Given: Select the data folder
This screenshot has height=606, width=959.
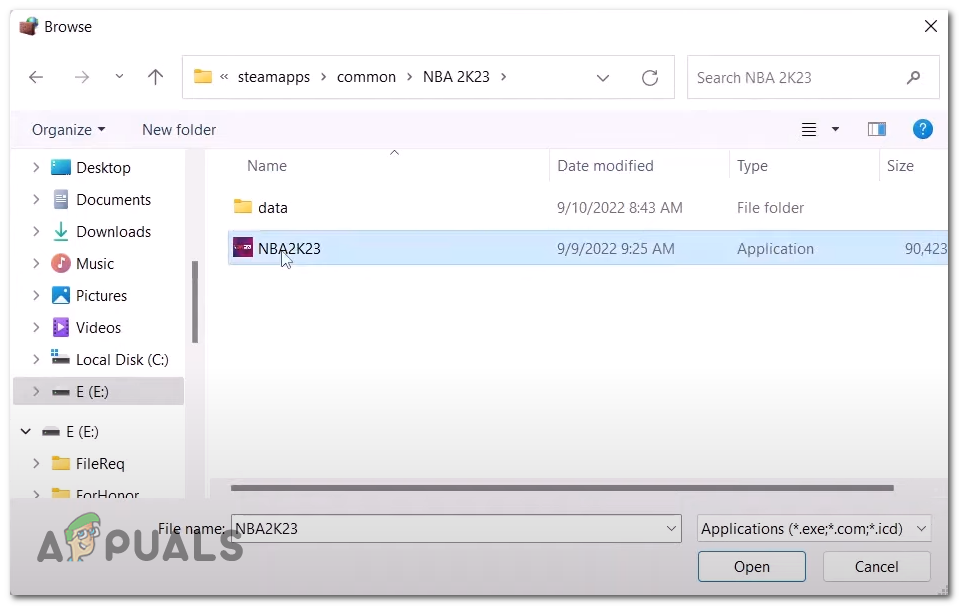Looking at the screenshot, I should 272,207.
